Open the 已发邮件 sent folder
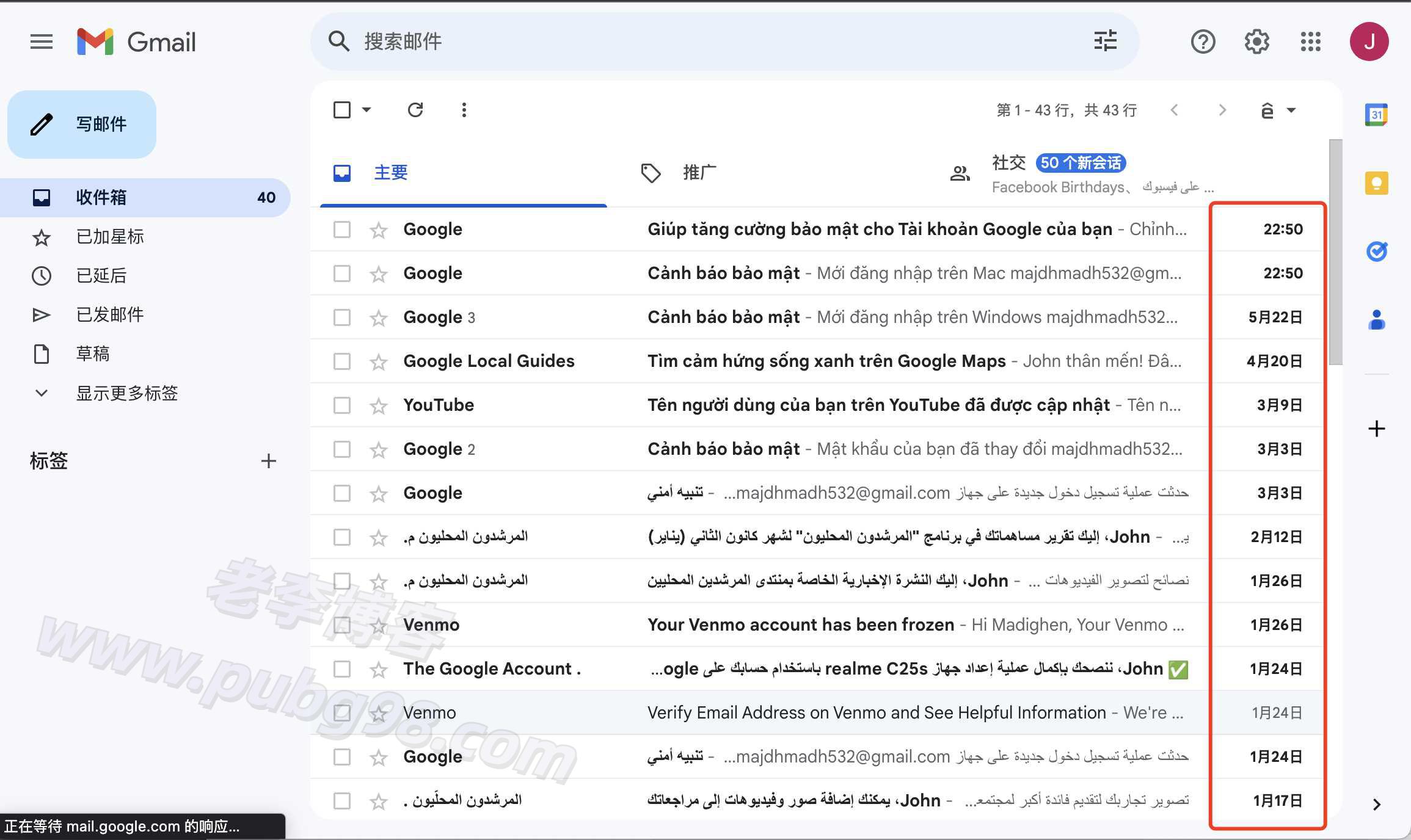This screenshot has width=1411, height=840. coord(110,314)
